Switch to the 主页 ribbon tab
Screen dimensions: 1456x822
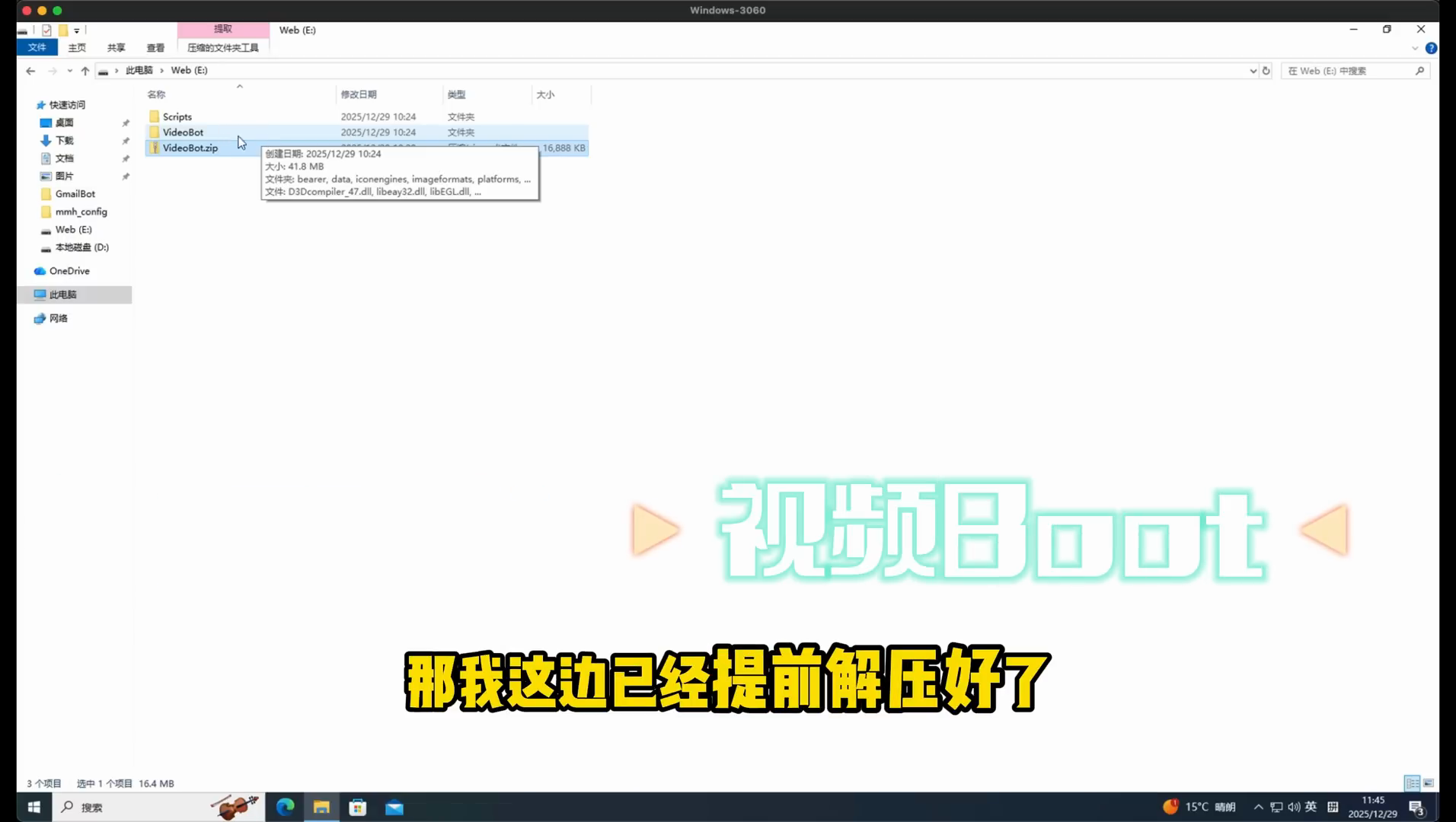click(77, 47)
